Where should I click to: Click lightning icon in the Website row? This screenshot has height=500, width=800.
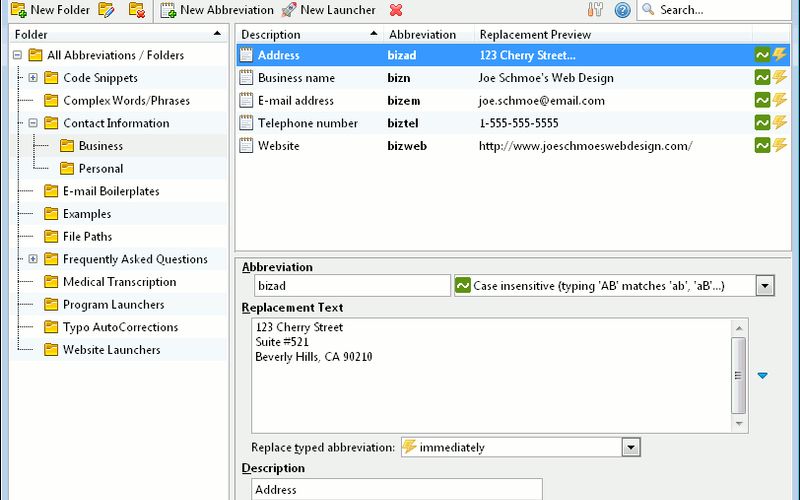tap(779, 146)
